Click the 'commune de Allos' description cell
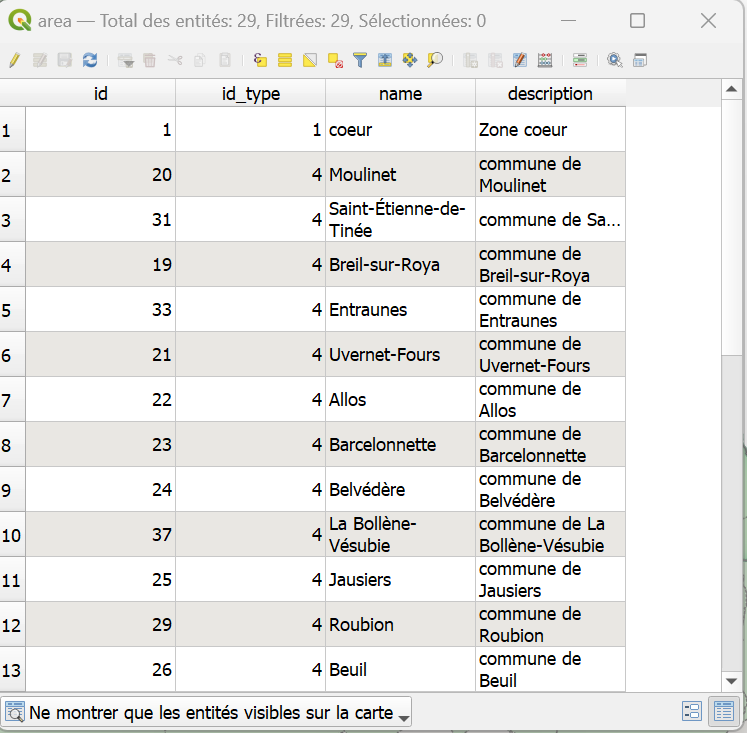 point(550,400)
